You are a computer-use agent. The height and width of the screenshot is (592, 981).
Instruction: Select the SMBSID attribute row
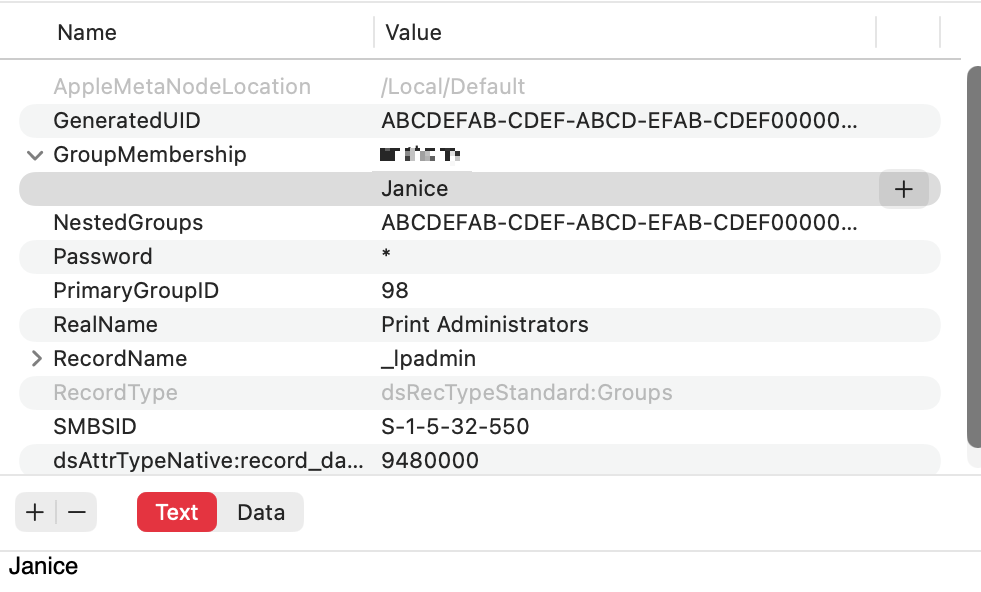point(95,427)
